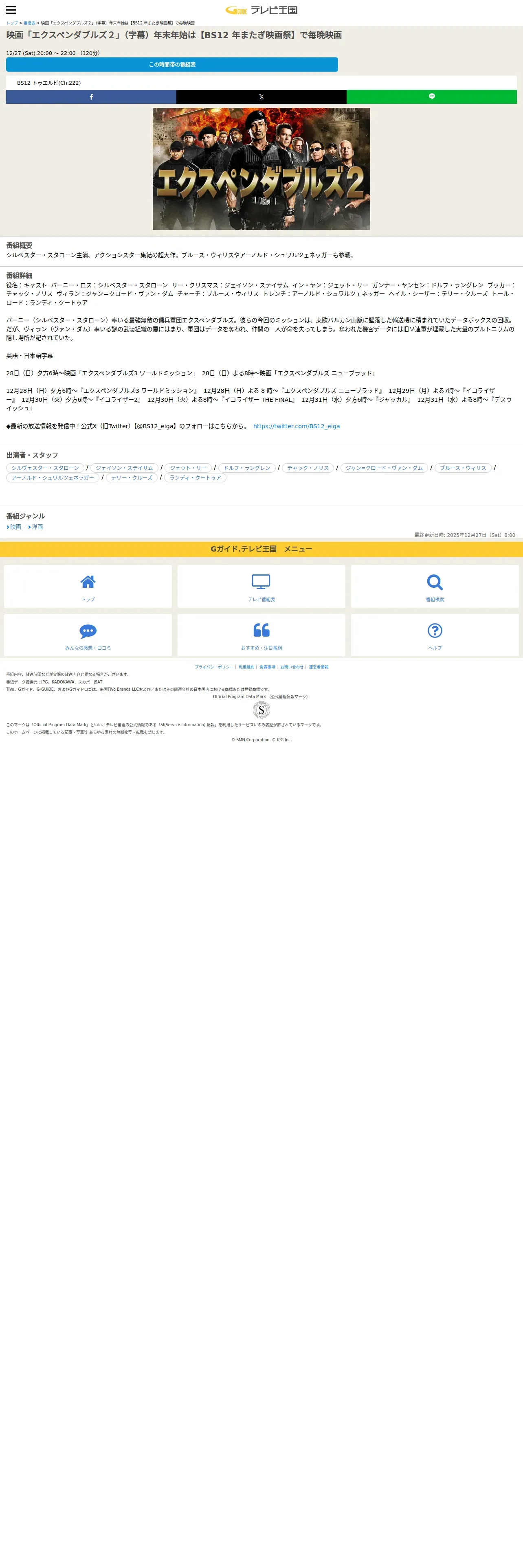Open the 映画 genre link
523x1568 pixels.
pos(14,527)
